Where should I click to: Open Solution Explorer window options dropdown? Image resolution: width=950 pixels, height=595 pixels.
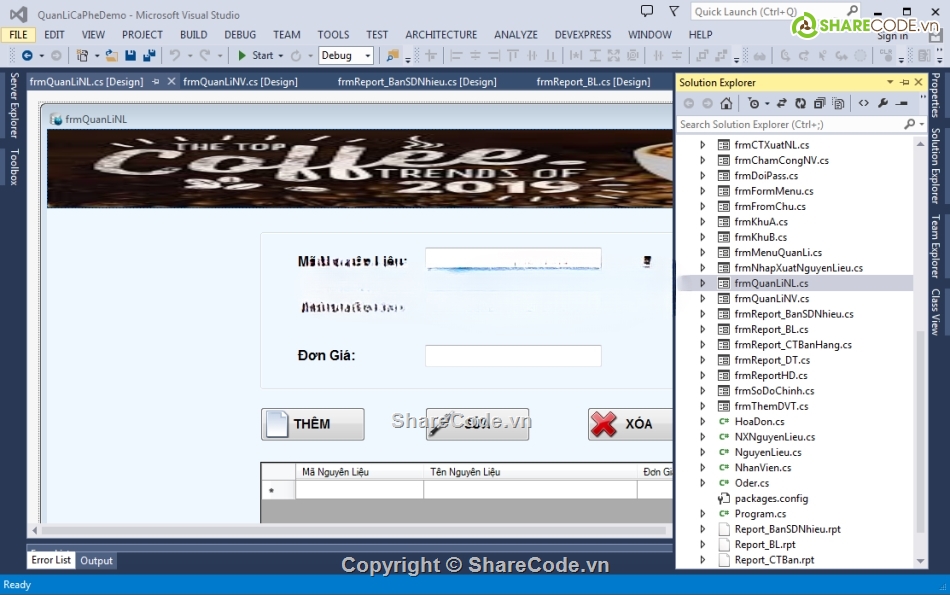tap(890, 82)
